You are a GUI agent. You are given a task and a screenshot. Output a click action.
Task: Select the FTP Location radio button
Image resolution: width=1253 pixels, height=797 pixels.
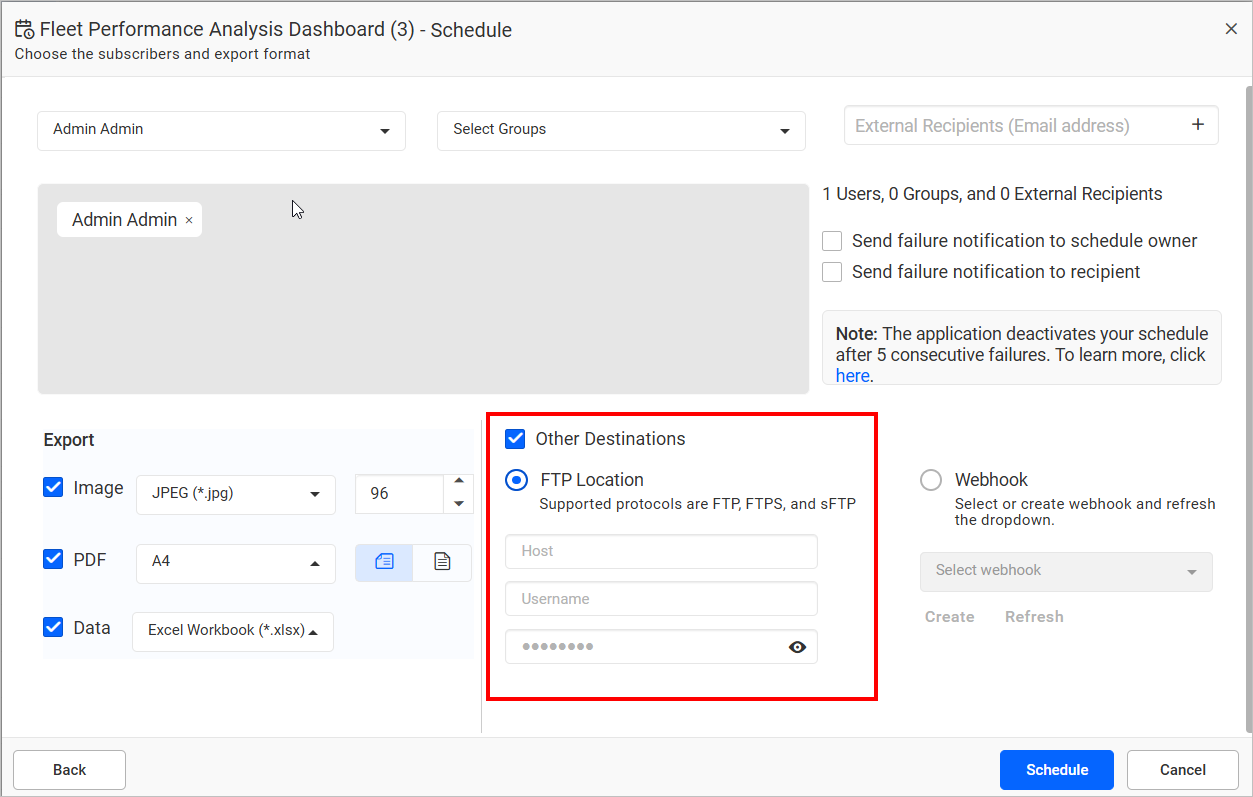point(516,479)
